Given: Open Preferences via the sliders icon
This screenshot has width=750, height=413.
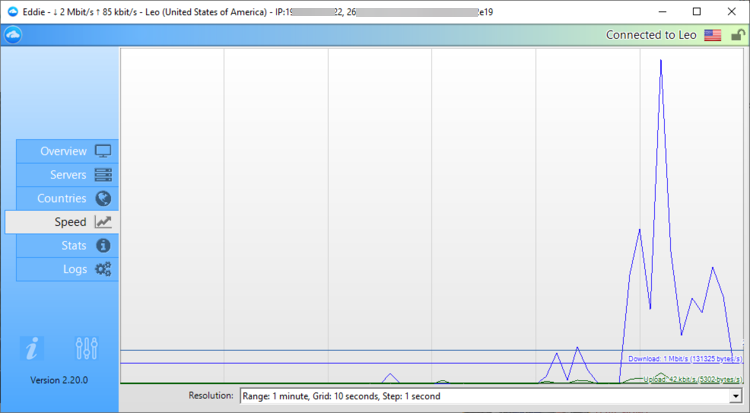Looking at the screenshot, I should [x=87, y=348].
